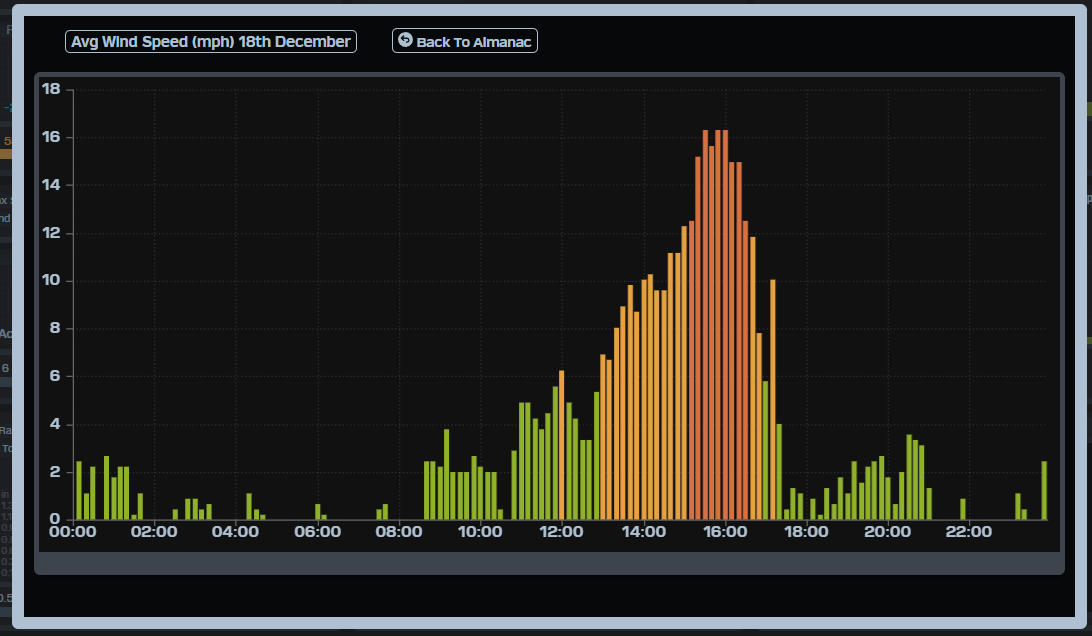Click the last green bar at far right
This screenshot has width=1092, height=636.
(1044, 490)
